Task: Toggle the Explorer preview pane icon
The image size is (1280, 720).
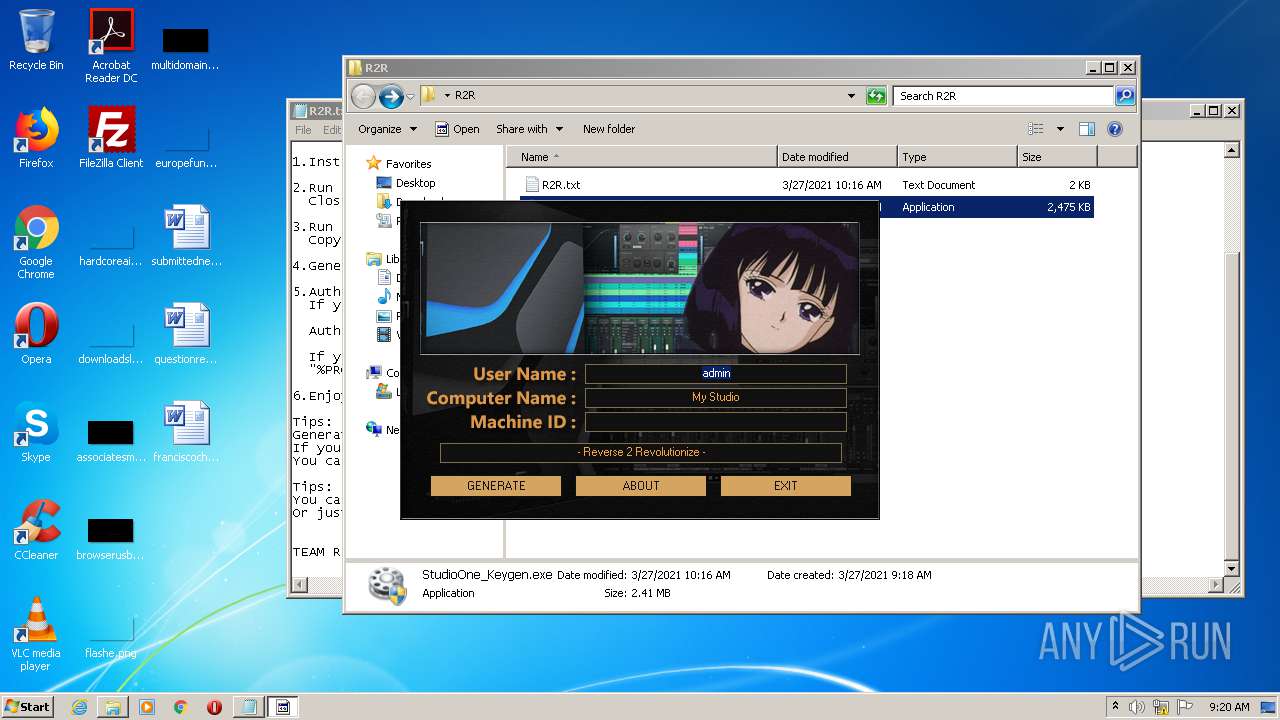Action: (1087, 129)
